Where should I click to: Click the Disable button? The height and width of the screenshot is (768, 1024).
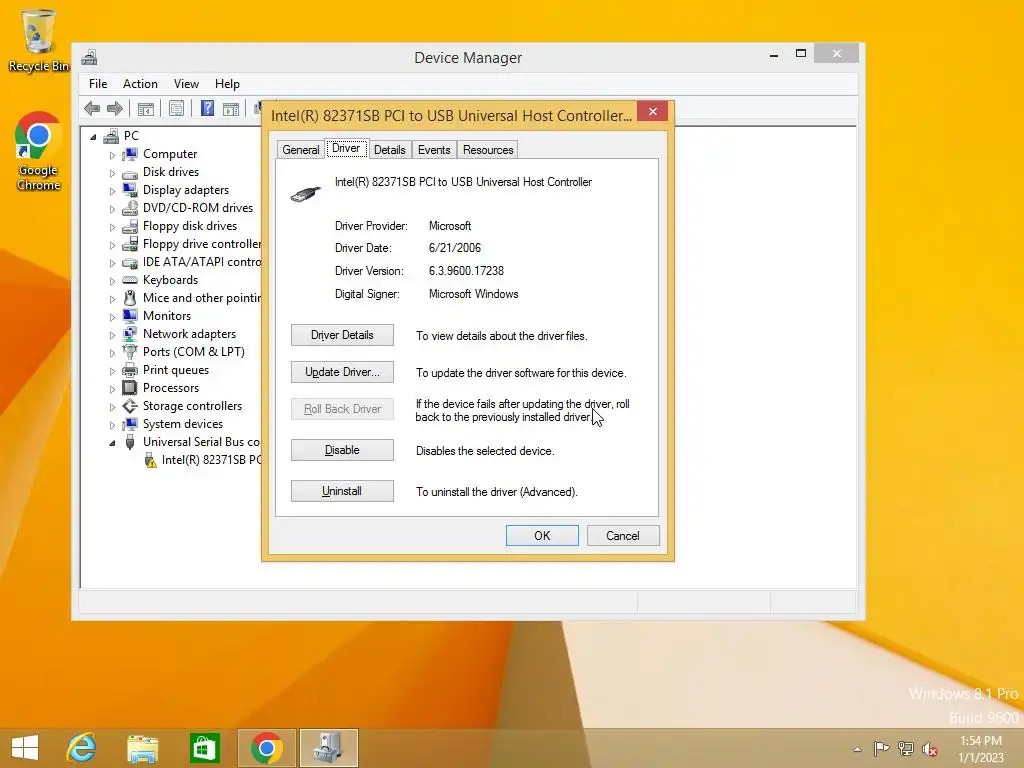click(342, 450)
